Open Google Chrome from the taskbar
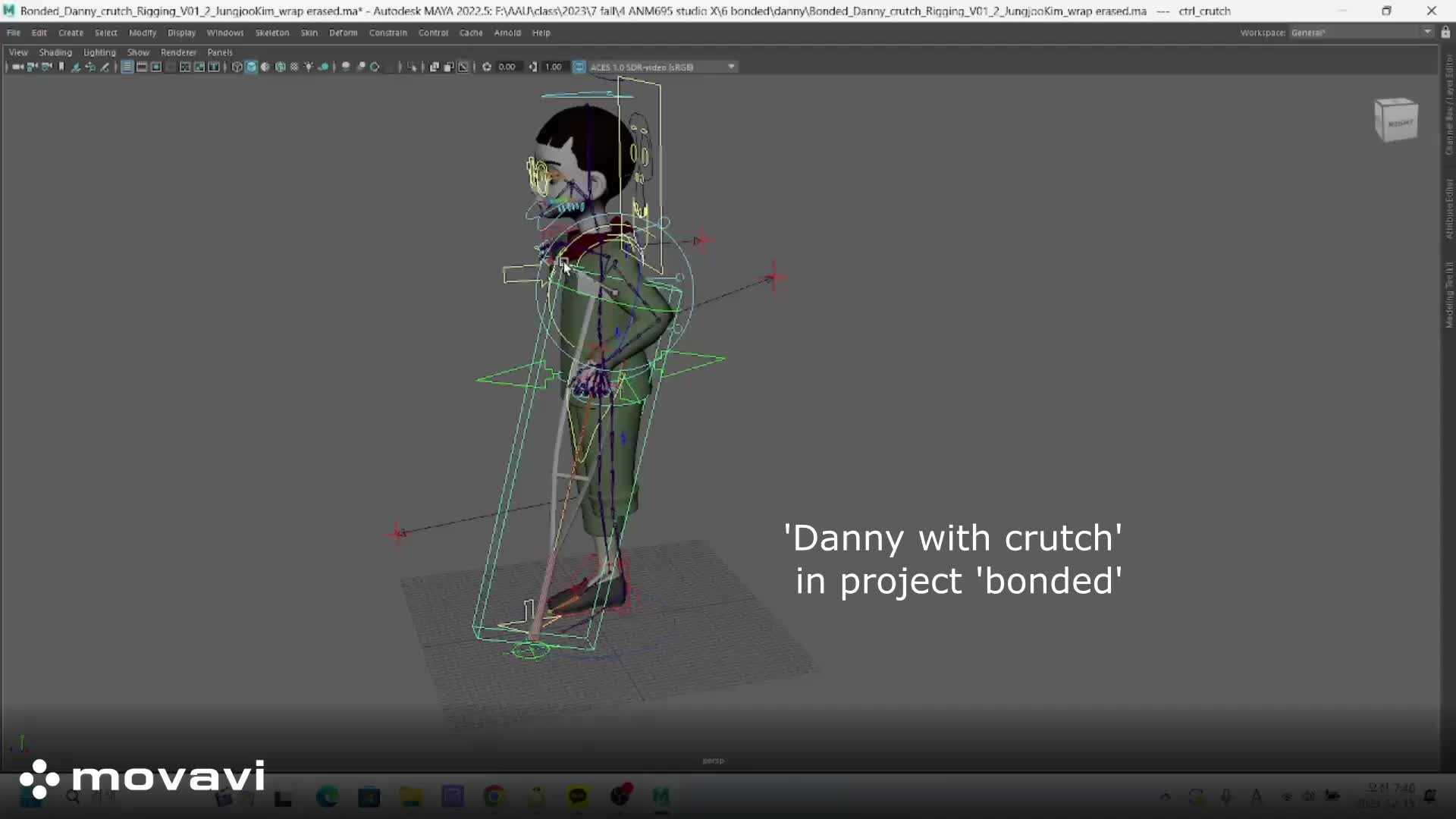Image resolution: width=1456 pixels, height=819 pixels. click(x=494, y=797)
